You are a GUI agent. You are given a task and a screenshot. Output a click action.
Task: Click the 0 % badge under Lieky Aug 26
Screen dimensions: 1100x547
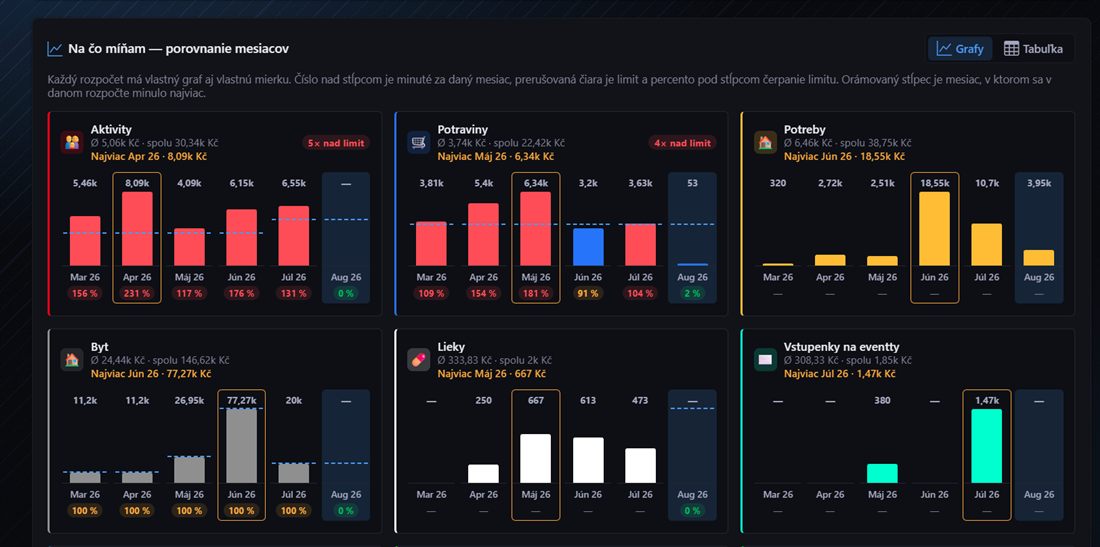692,511
